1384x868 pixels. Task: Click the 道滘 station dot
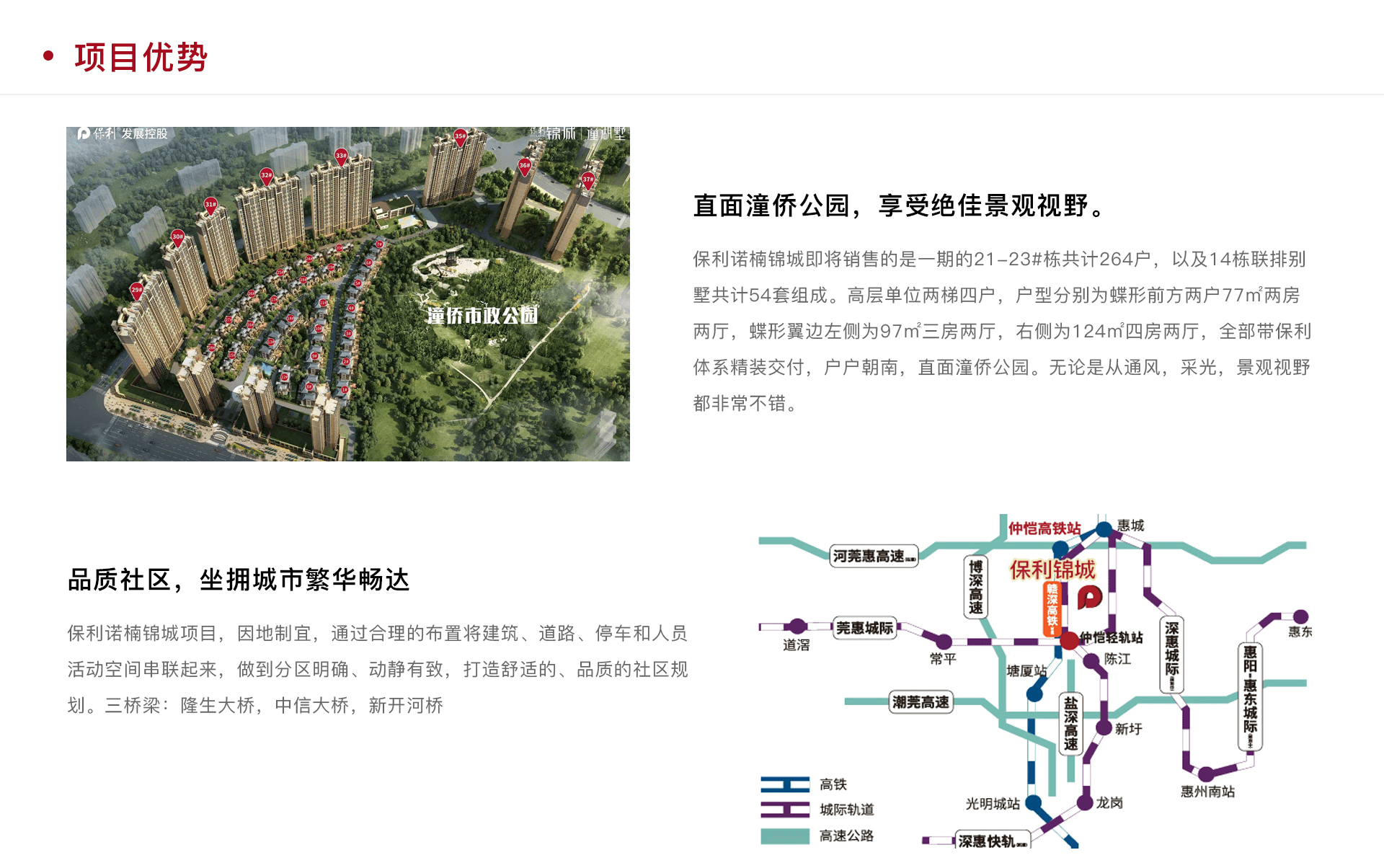797,626
